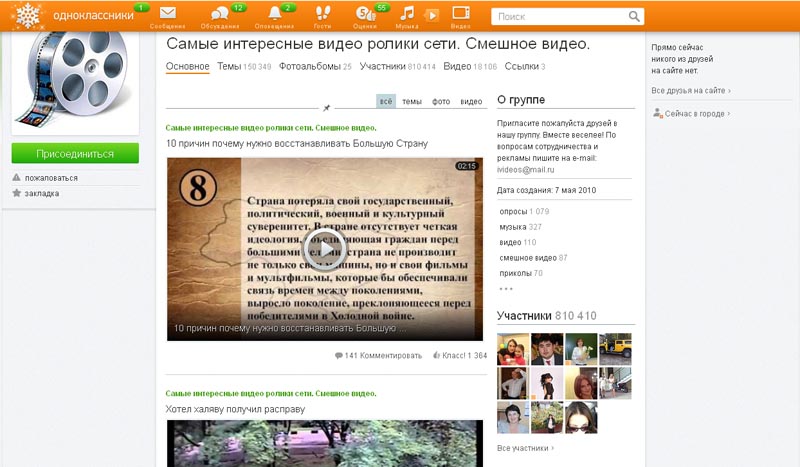Image resolution: width=800 pixels, height=467 pixels.
Task: Open the опросы 1 079 tag
Action: tap(524, 211)
